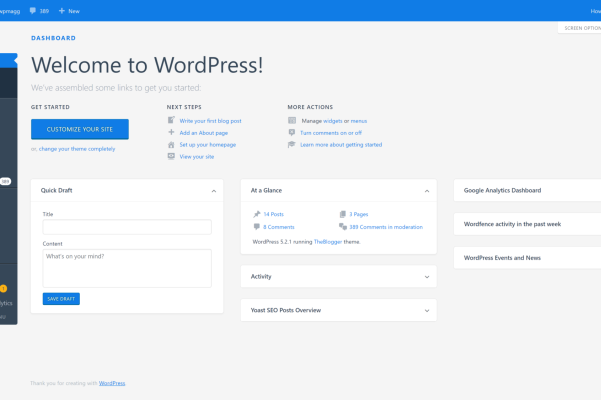601x400 pixels.
Task: Open the 8 Comments link
Action: 279,227
